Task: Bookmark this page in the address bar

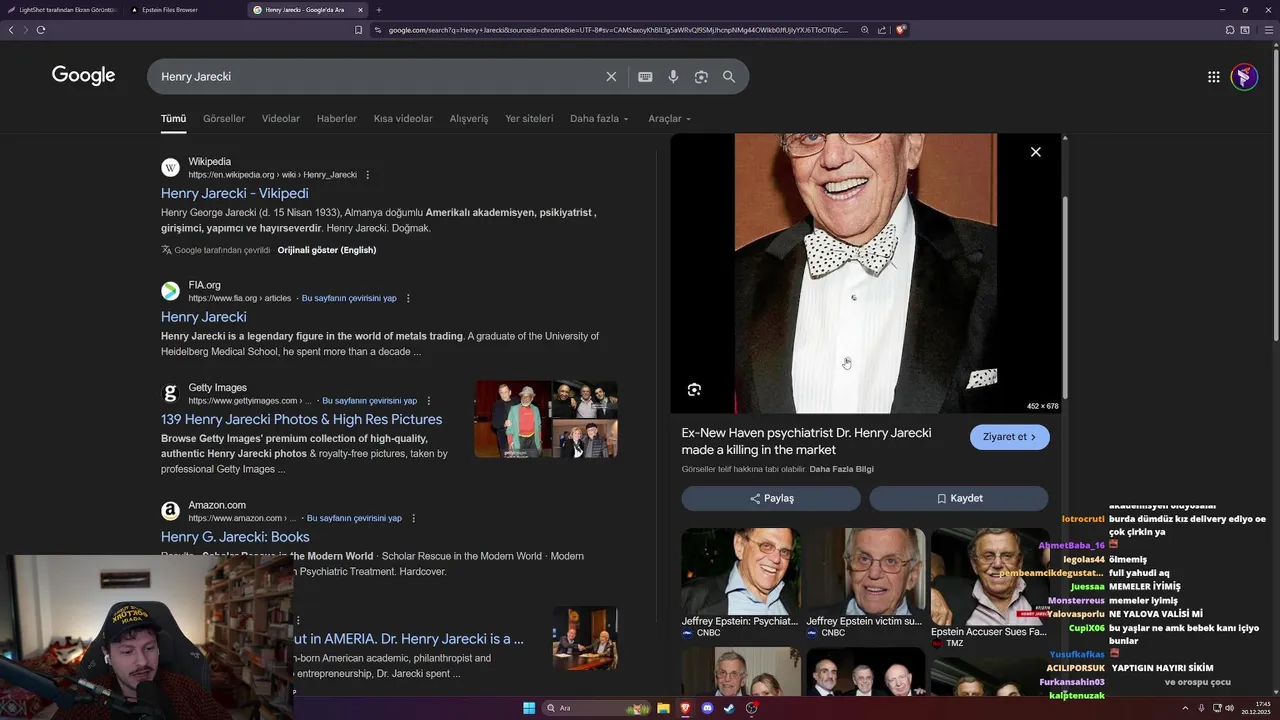Action: [358, 30]
